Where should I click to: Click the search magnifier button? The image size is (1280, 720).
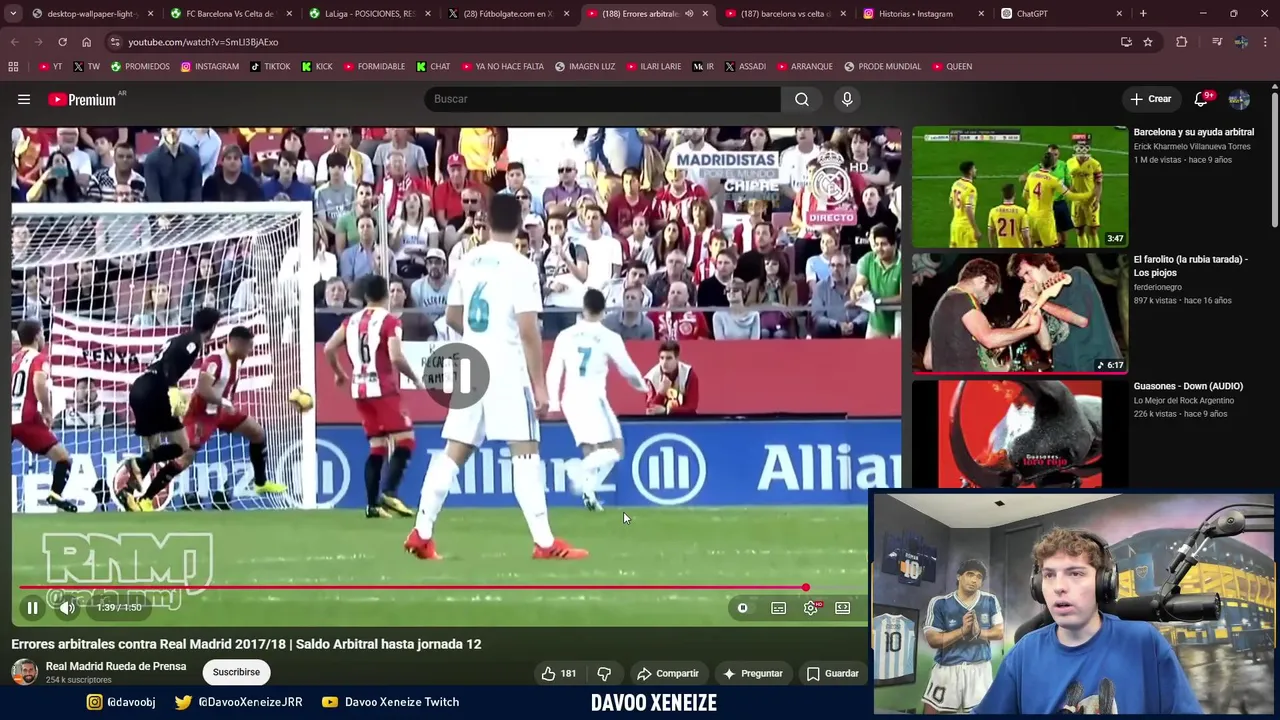(802, 99)
